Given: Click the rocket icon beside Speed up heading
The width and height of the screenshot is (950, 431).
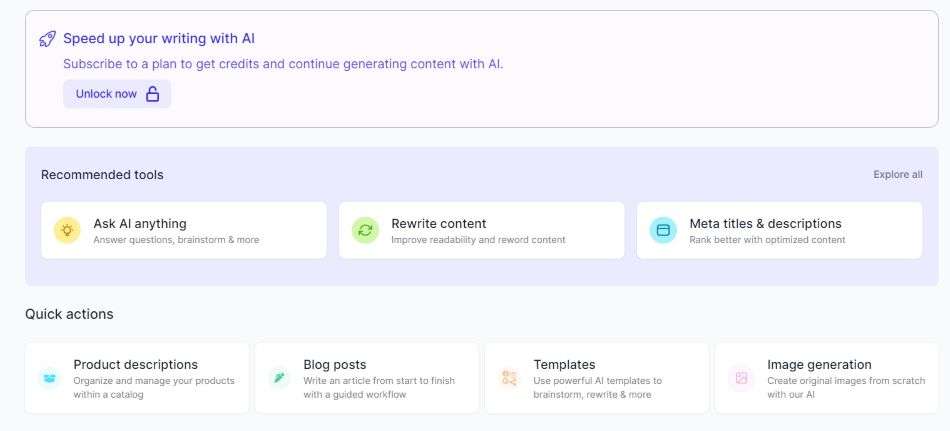Looking at the screenshot, I should [x=47, y=39].
